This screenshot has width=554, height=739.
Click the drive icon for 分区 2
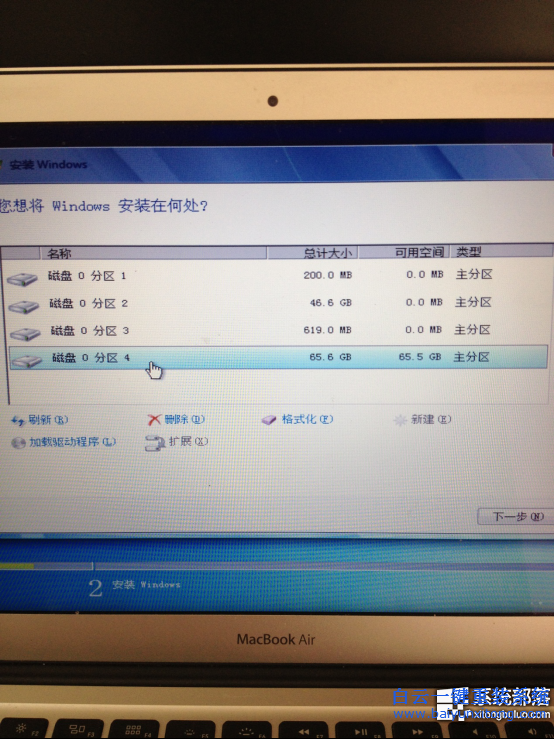(x=24, y=307)
